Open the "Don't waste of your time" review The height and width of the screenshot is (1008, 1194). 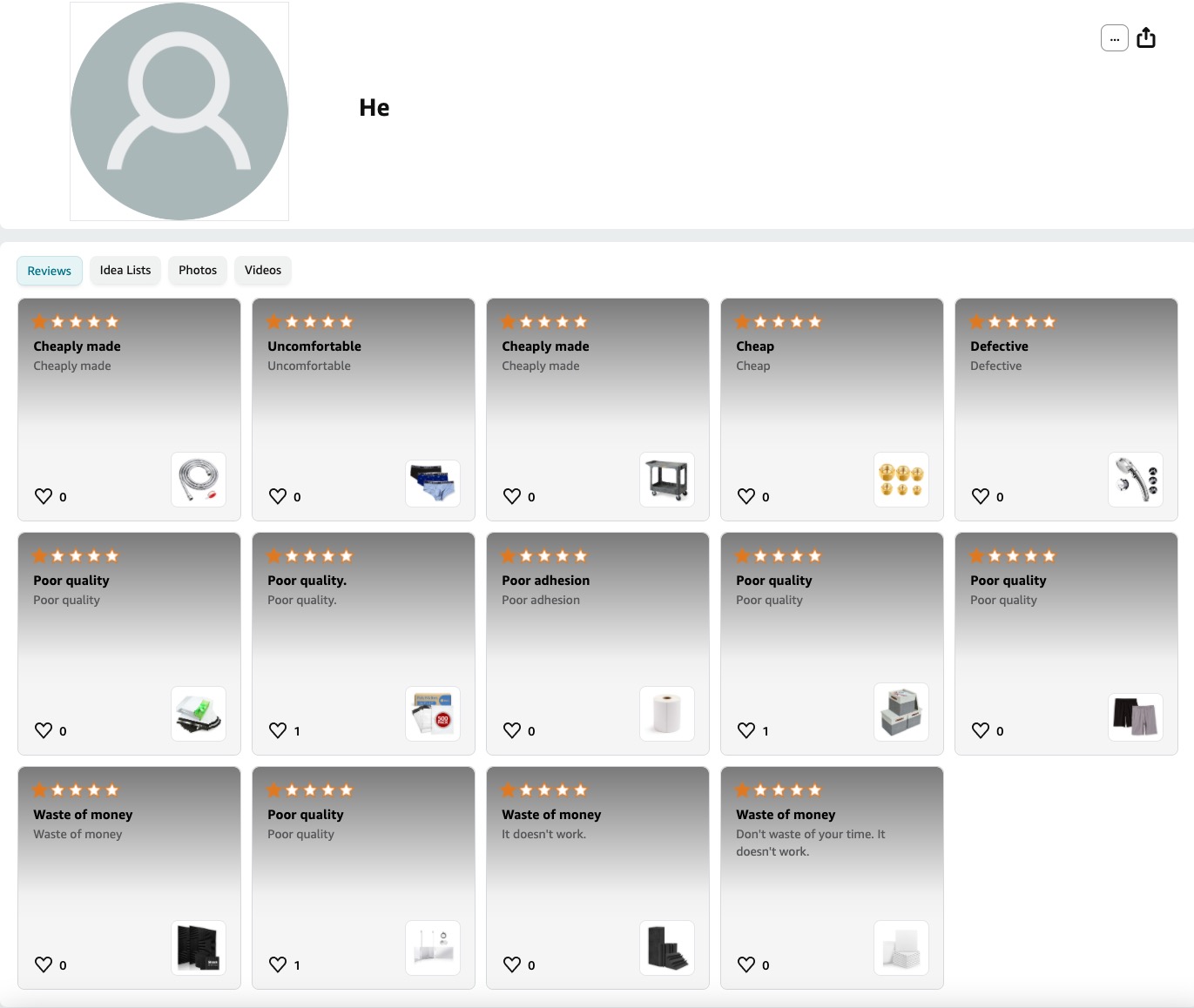point(832,877)
